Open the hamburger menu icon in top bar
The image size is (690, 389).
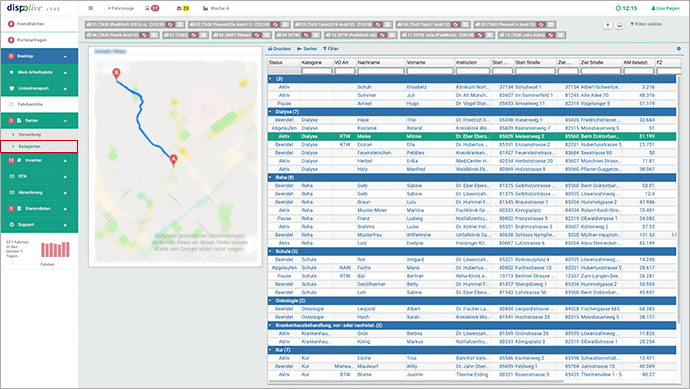(90, 8)
